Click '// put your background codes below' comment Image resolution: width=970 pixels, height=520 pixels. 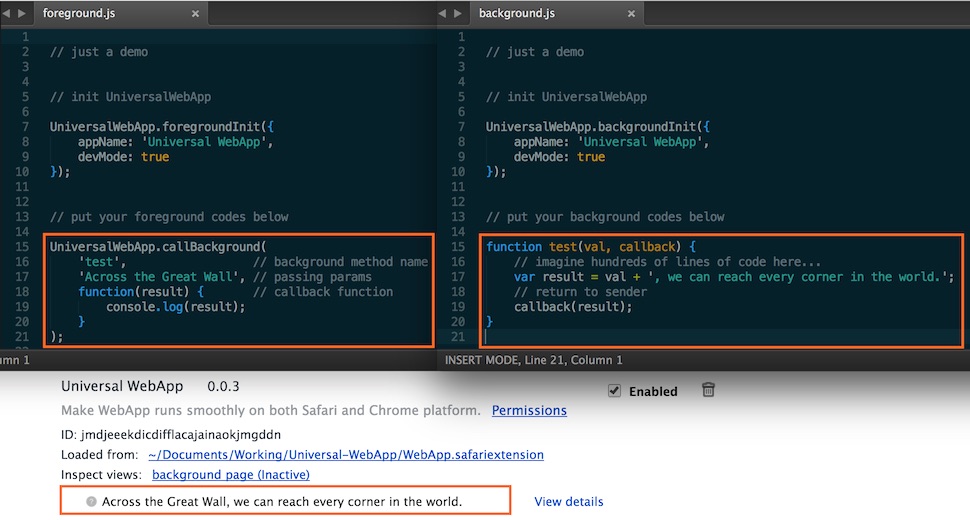(x=605, y=217)
